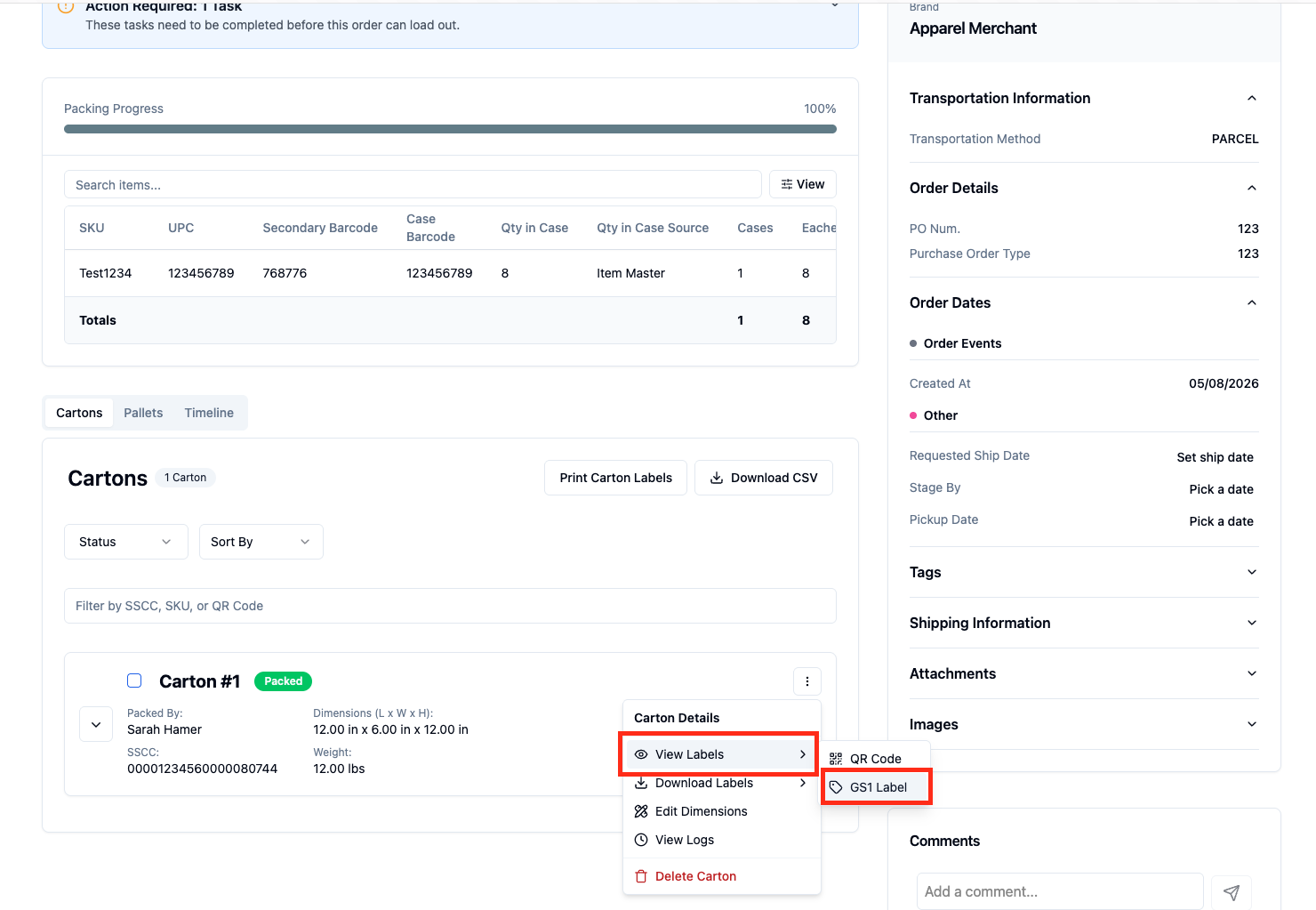The height and width of the screenshot is (910, 1316).
Task: Click the Download CSV button
Action: click(x=764, y=478)
